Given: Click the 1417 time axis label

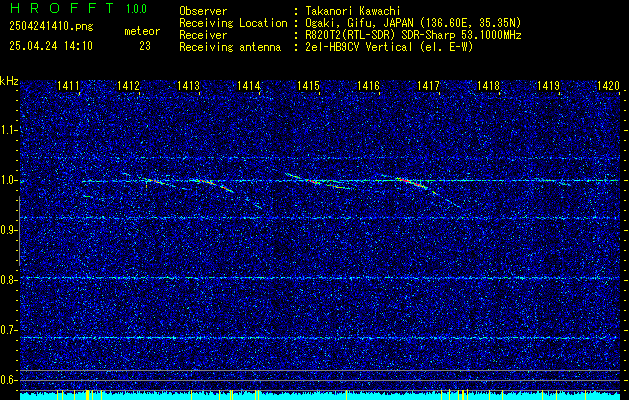Looking at the screenshot, I should [x=428, y=86].
